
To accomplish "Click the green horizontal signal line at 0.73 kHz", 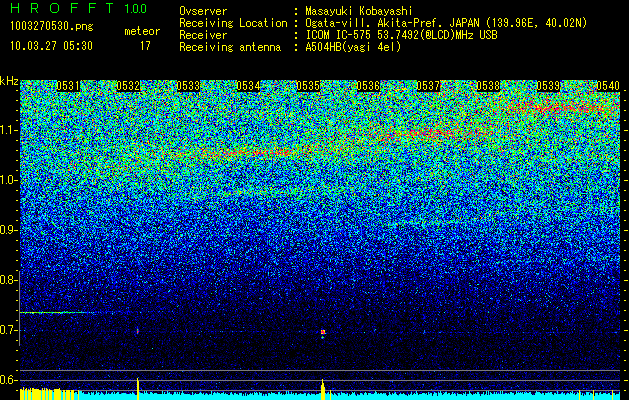I will tap(58, 312).
